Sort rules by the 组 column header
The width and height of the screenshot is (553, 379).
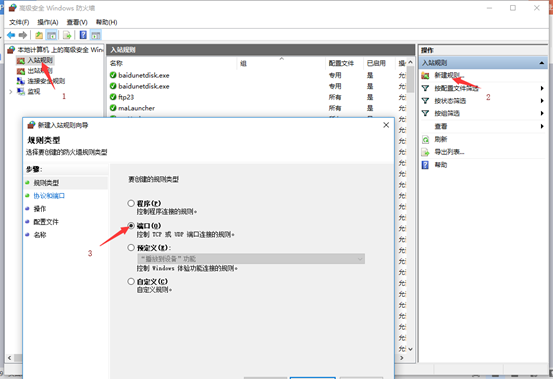coord(281,63)
